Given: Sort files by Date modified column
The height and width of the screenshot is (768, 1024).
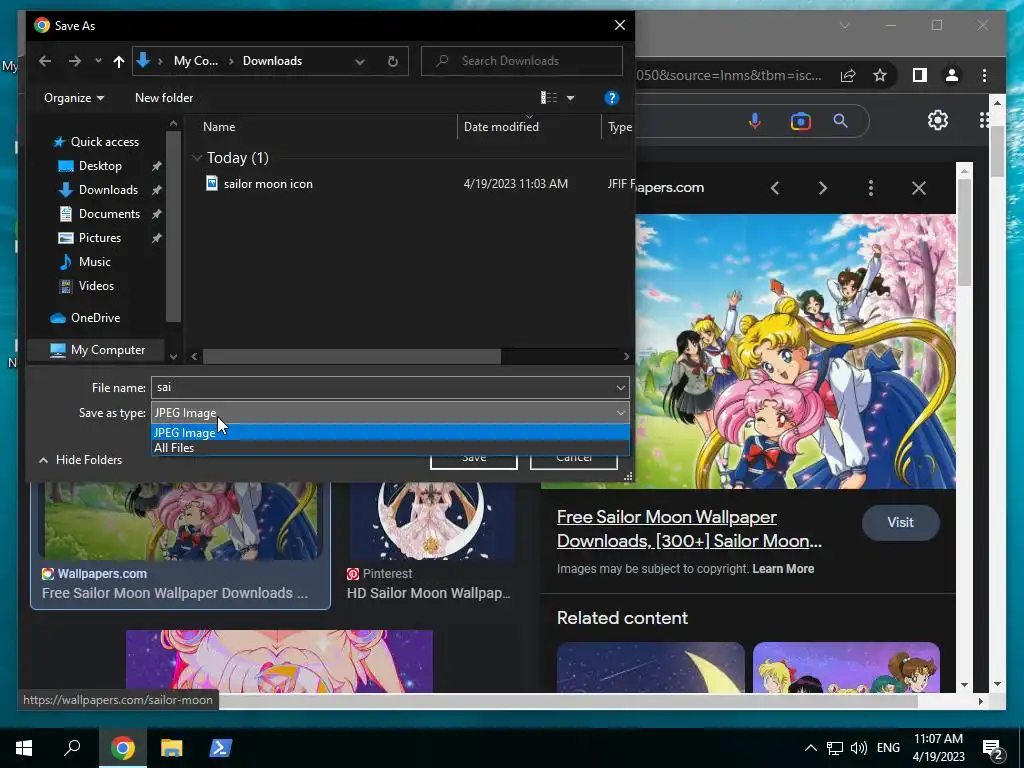Looking at the screenshot, I should (501, 127).
